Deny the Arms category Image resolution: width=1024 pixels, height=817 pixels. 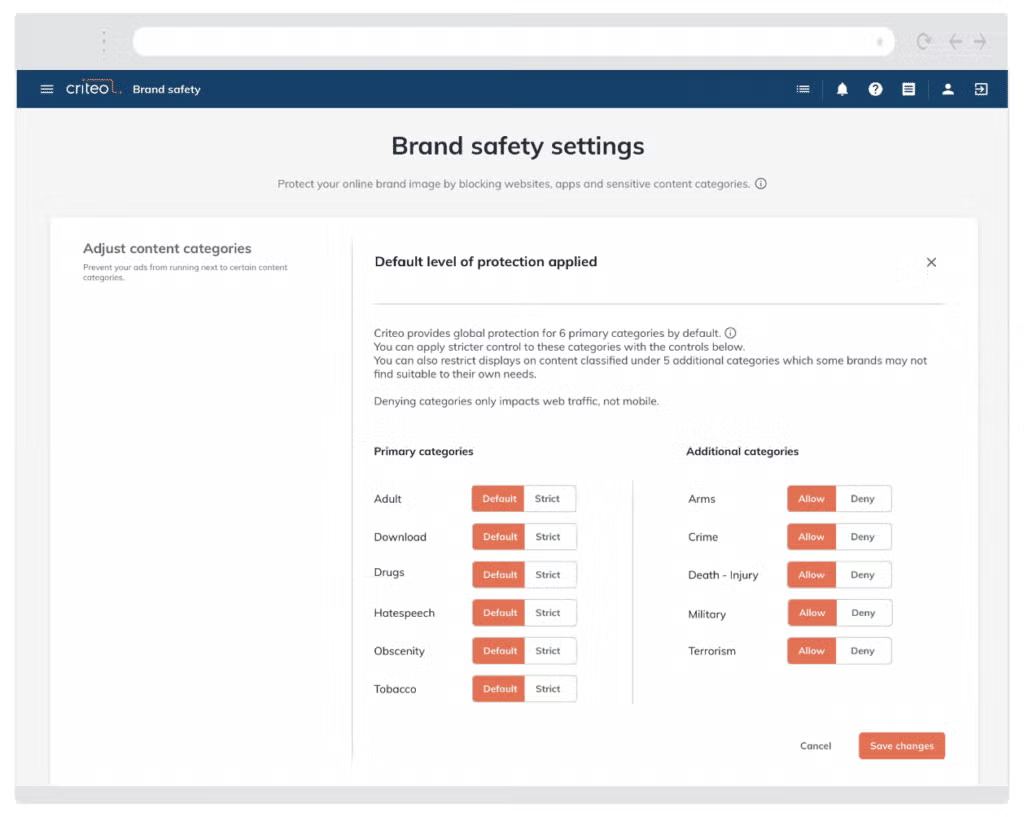[x=863, y=498]
